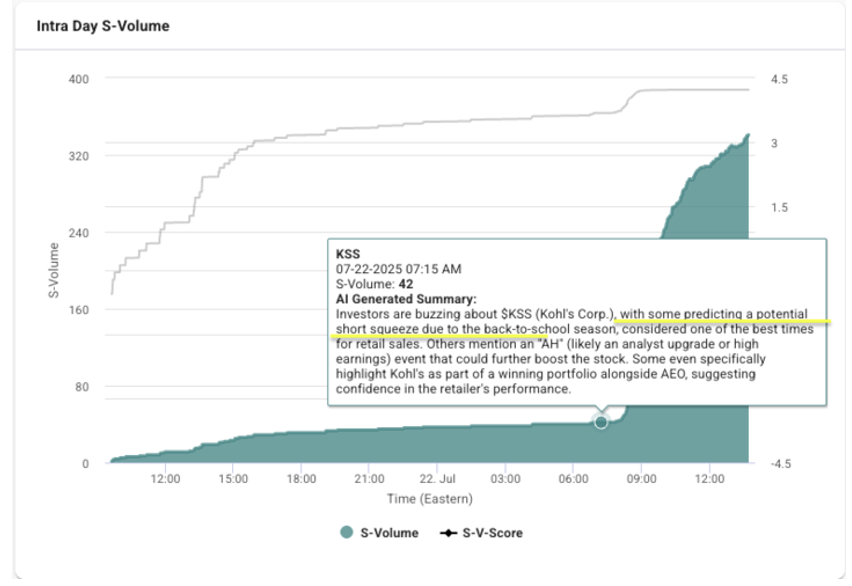Click the 4.5 value on the right axis
The height and width of the screenshot is (586, 852).
tap(780, 79)
